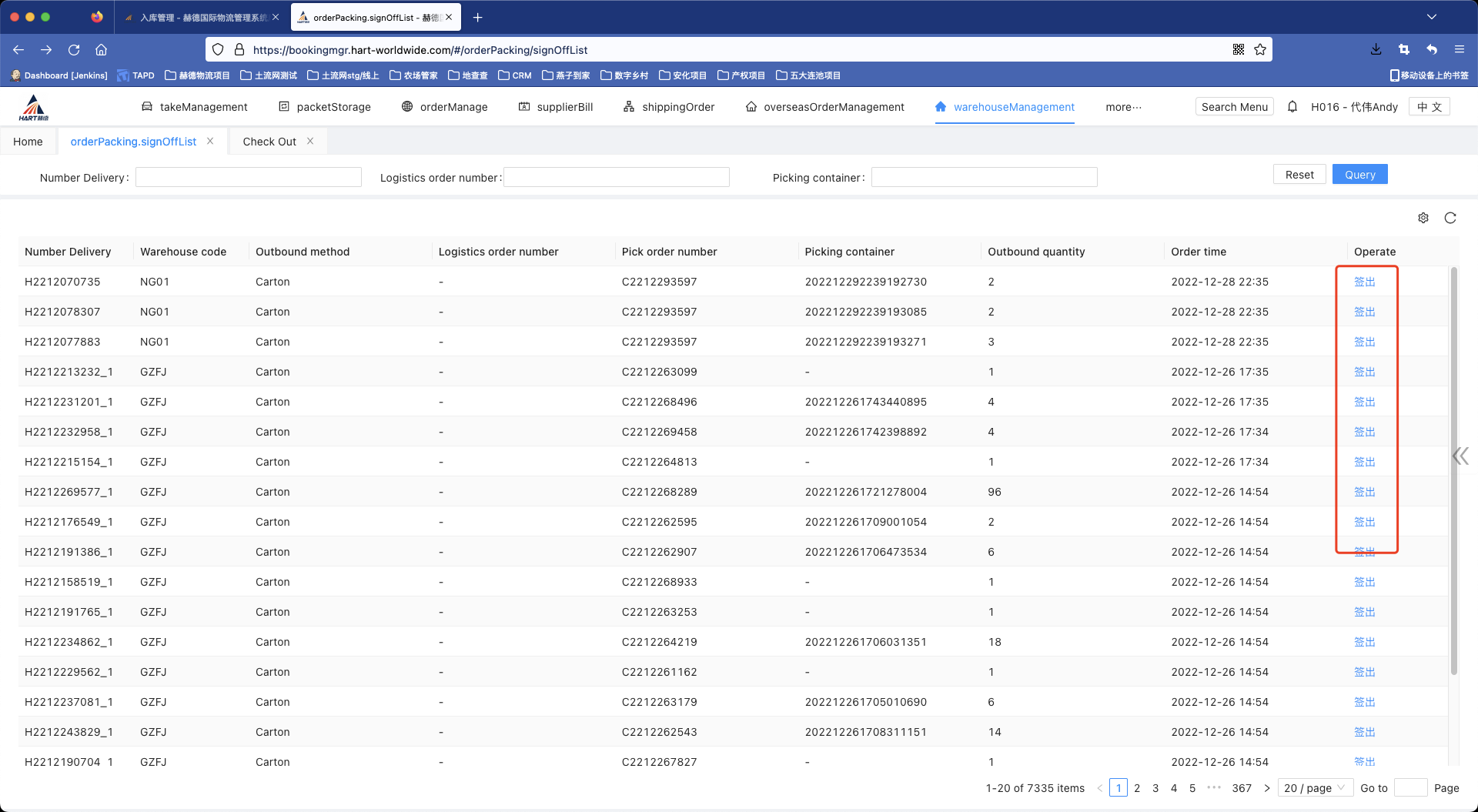Screen dimensions: 1478x812
Task: Bookmark this page with the star icon
Action: click(x=1260, y=50)
